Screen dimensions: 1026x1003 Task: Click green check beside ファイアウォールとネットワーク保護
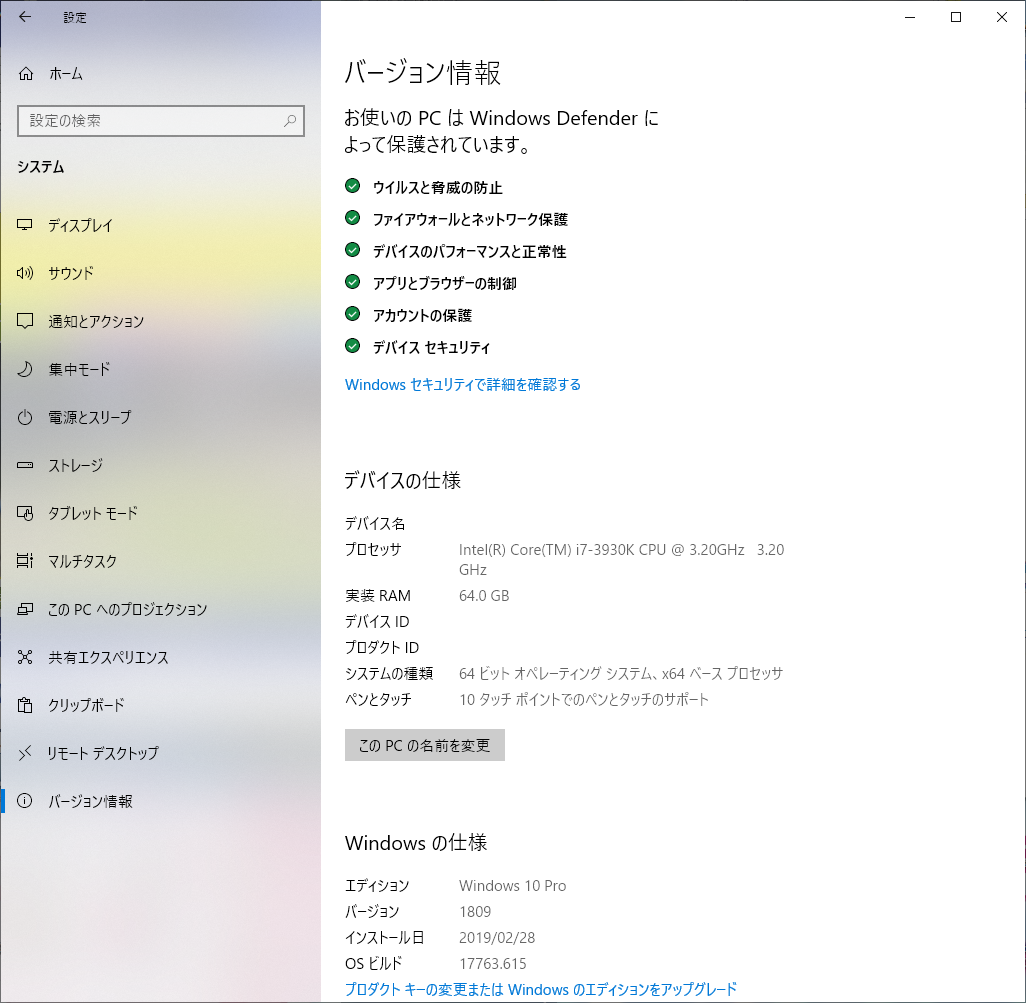pyautogui.click(x=353, y=218)
